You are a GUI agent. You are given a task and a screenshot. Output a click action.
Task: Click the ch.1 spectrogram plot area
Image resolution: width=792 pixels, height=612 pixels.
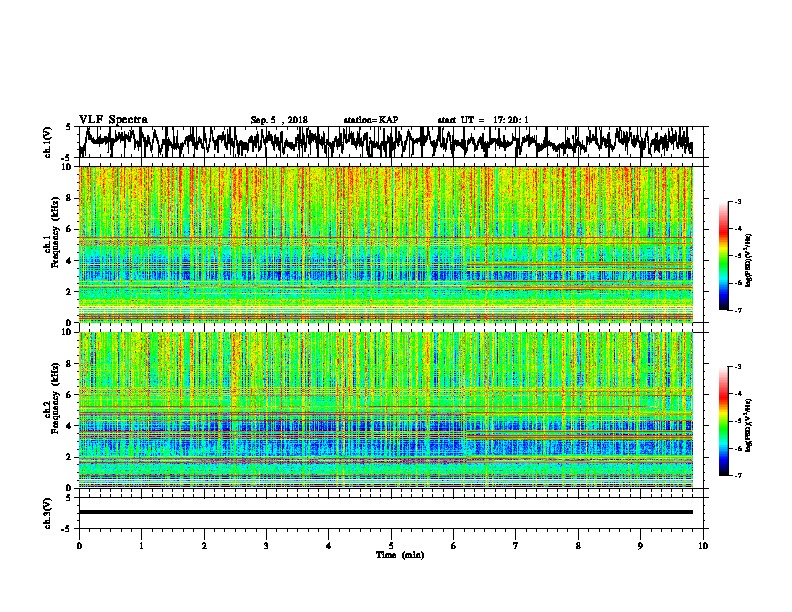click(386, 244)
